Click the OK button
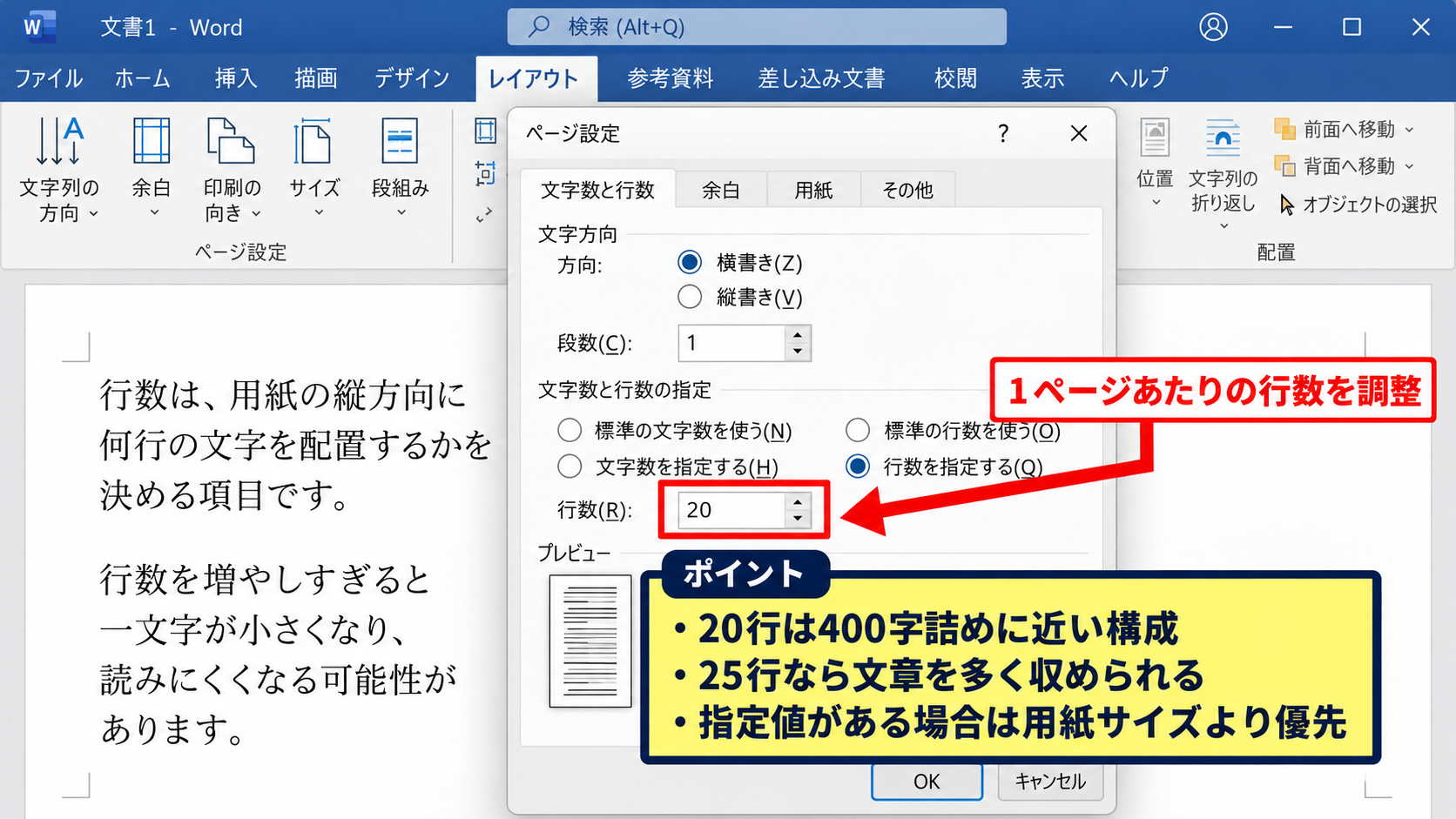The width and height of the screenshot is (1456, 819). click(x=927, y=782)
